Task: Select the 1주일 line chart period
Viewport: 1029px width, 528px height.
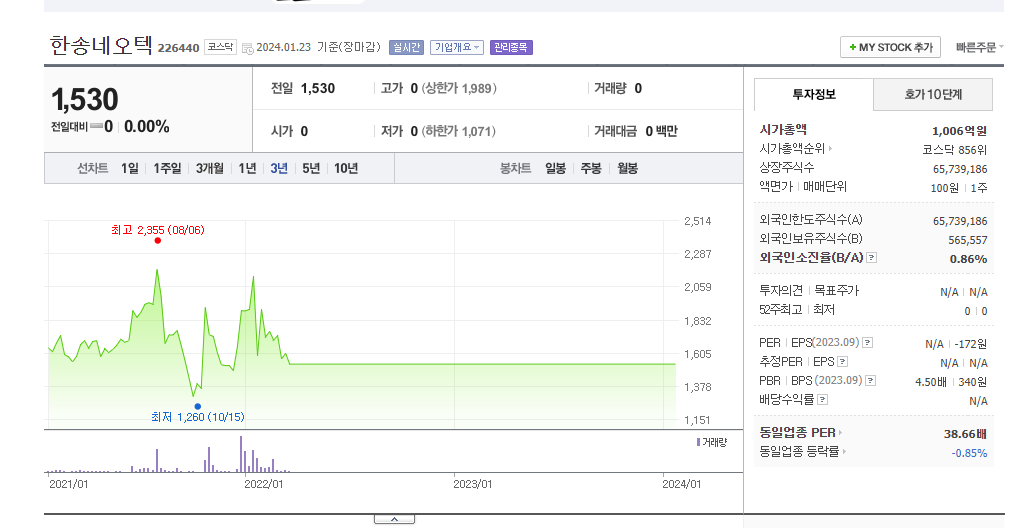Action: click(167, 169)
